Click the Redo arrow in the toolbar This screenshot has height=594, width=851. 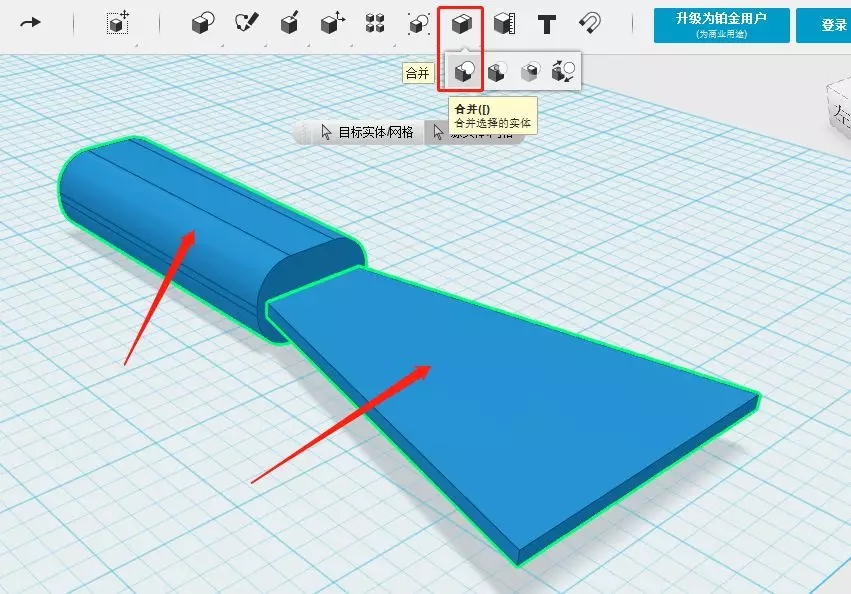coord(30,23)
